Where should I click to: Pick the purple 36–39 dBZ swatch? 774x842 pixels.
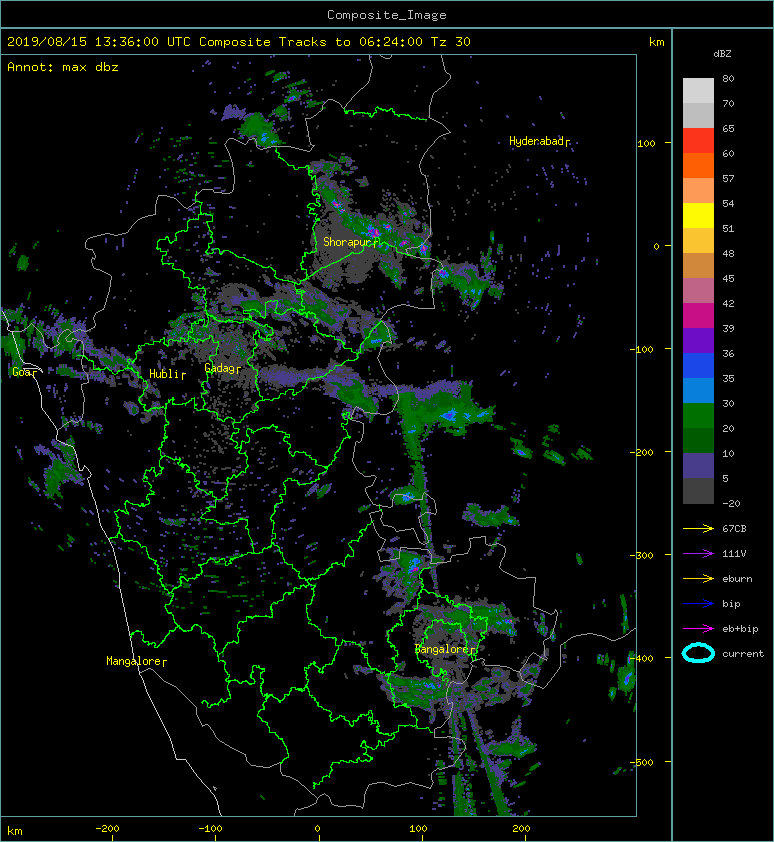[x=698, y=340]
